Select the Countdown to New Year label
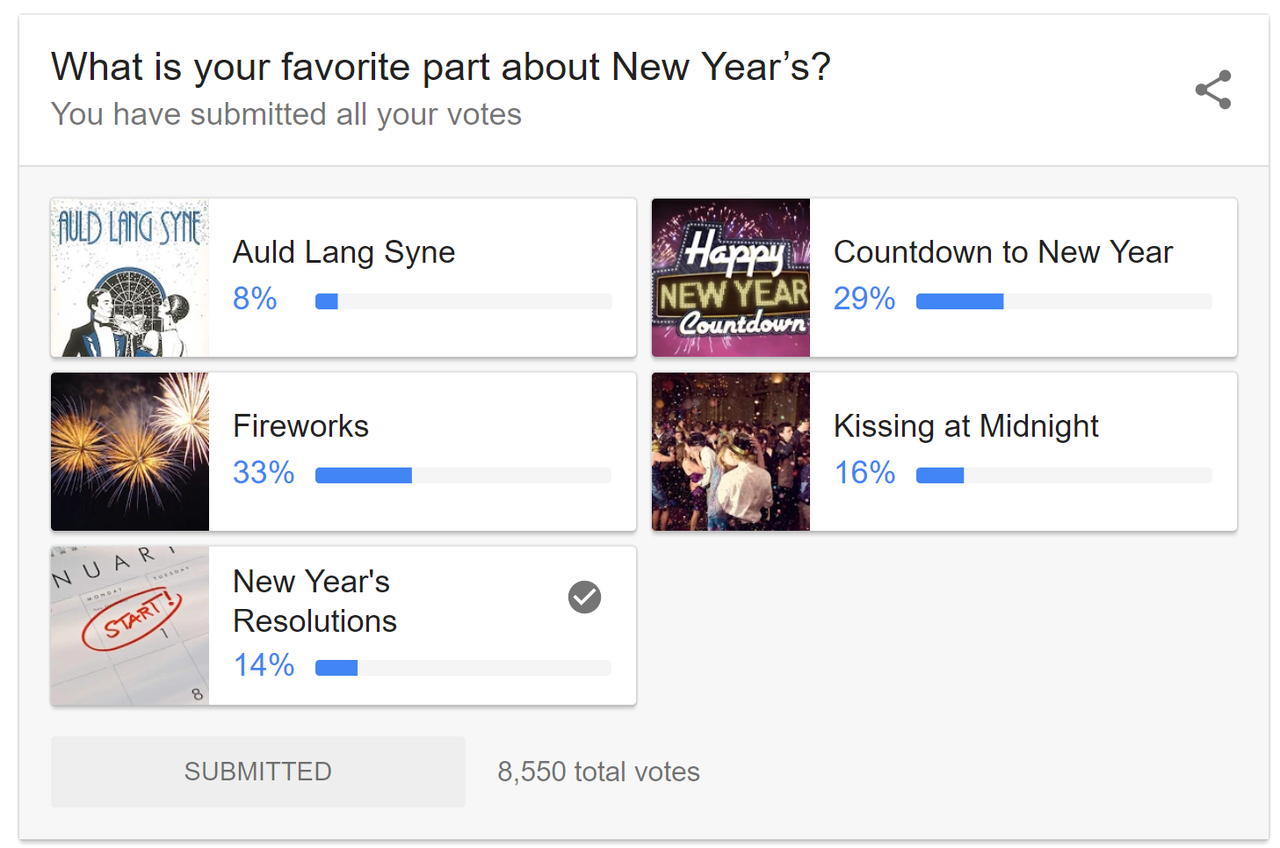This screenshot has width=1280, height=848. [x=1003, y=252]
